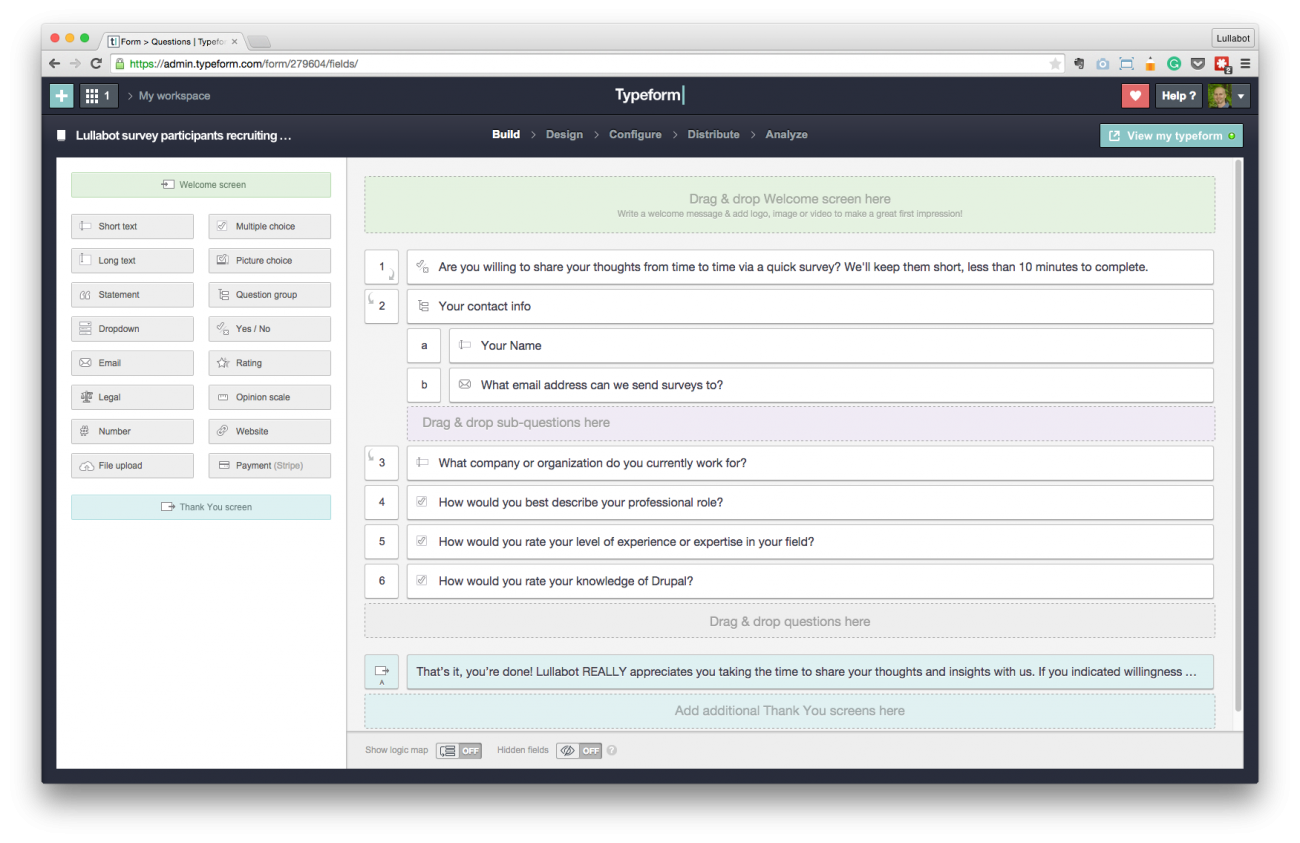
Task: Select the Short text field type
Action: 132,227
